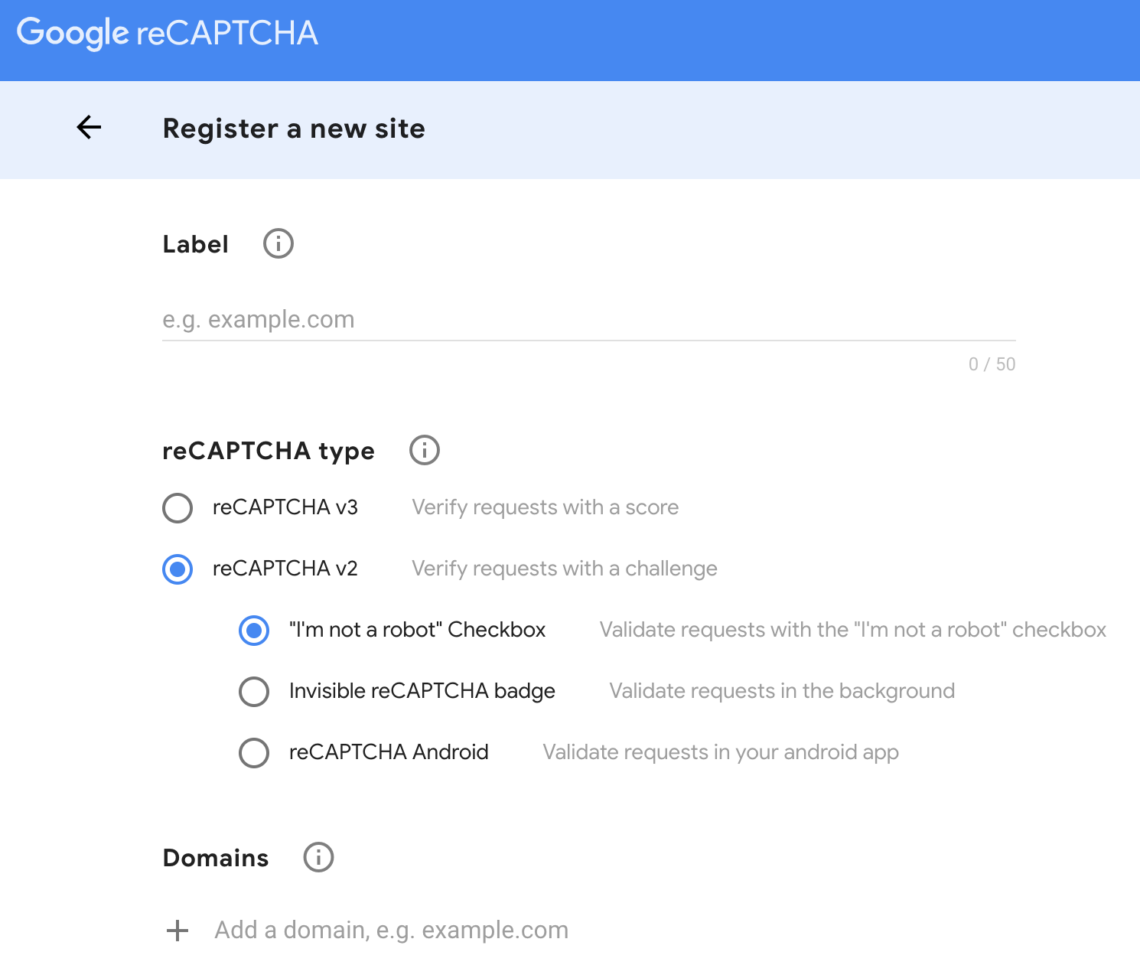Choose the "I'm not a robot" Checkbox option
1140x978 pixels.
[253, 630]
